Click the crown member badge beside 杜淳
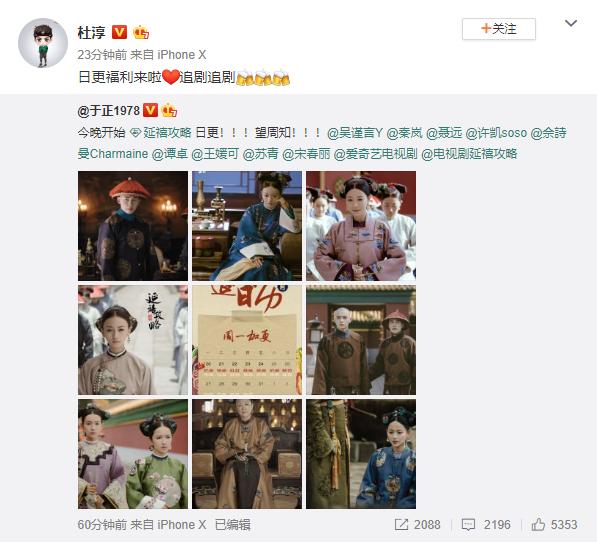 tap(141, 32)
